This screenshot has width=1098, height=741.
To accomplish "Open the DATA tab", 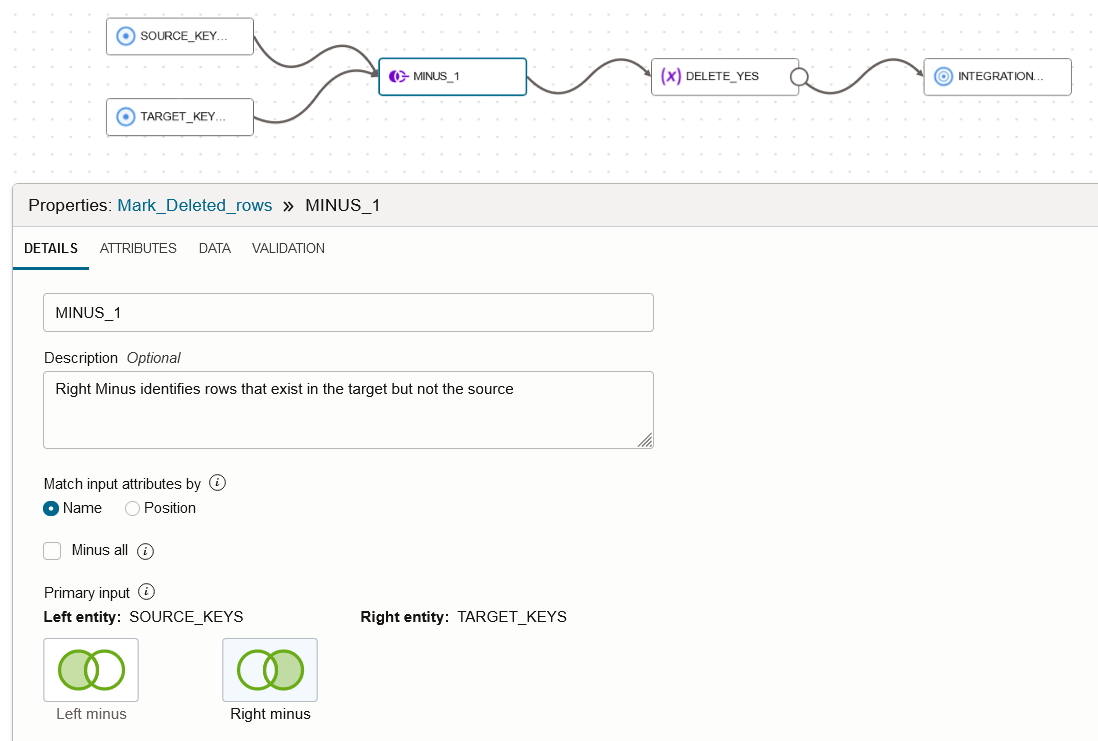I will 215,248.
